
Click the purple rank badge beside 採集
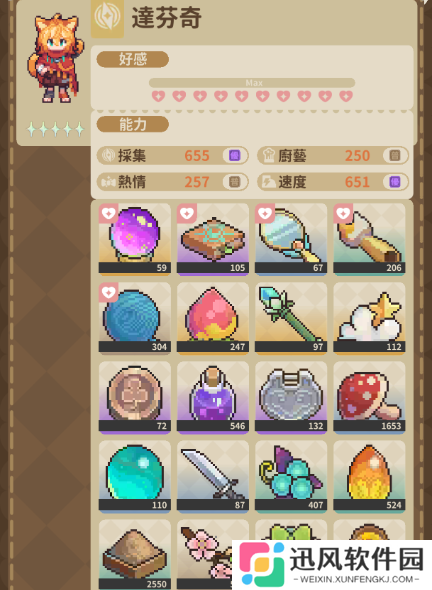(234, 155)
